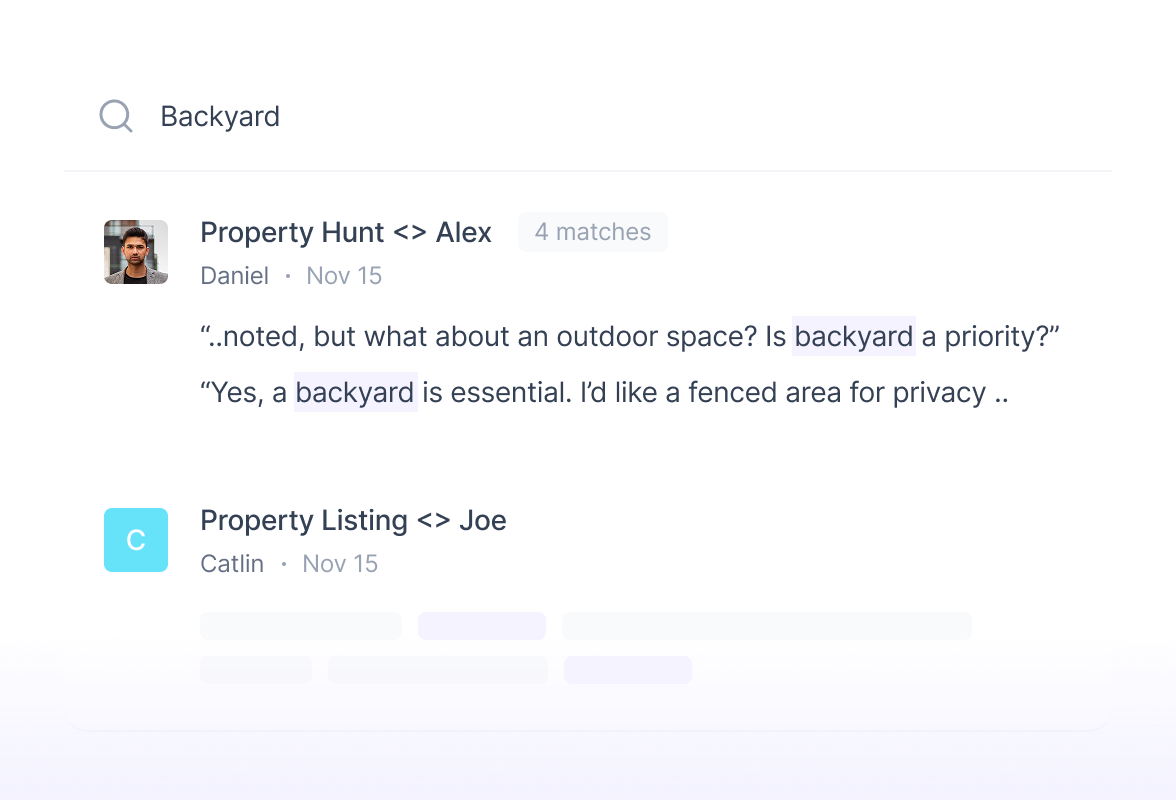Click the longest gray placeholder bar under Catlin

(x=766, y=626)
